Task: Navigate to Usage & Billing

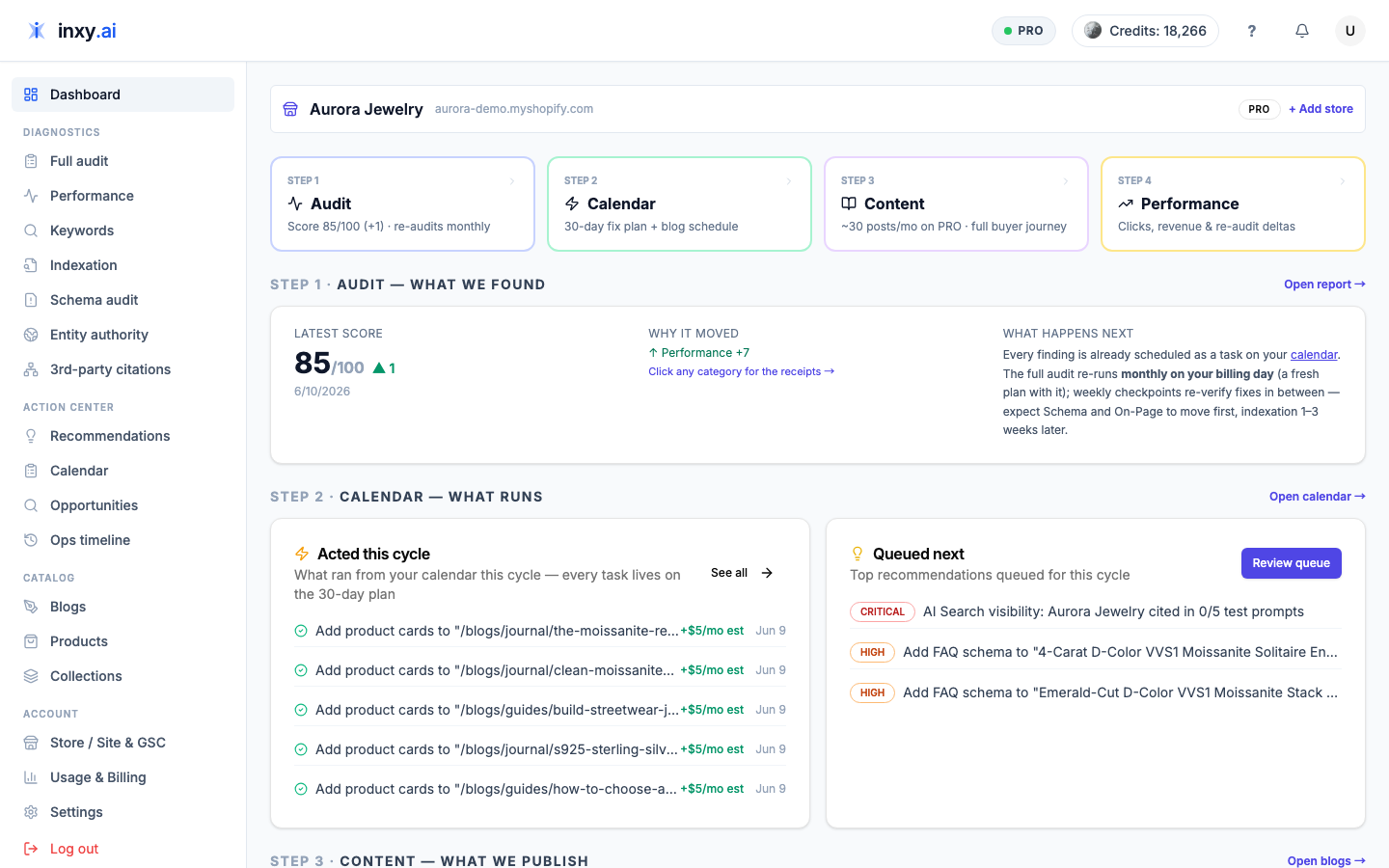Action: click(123, 777)
